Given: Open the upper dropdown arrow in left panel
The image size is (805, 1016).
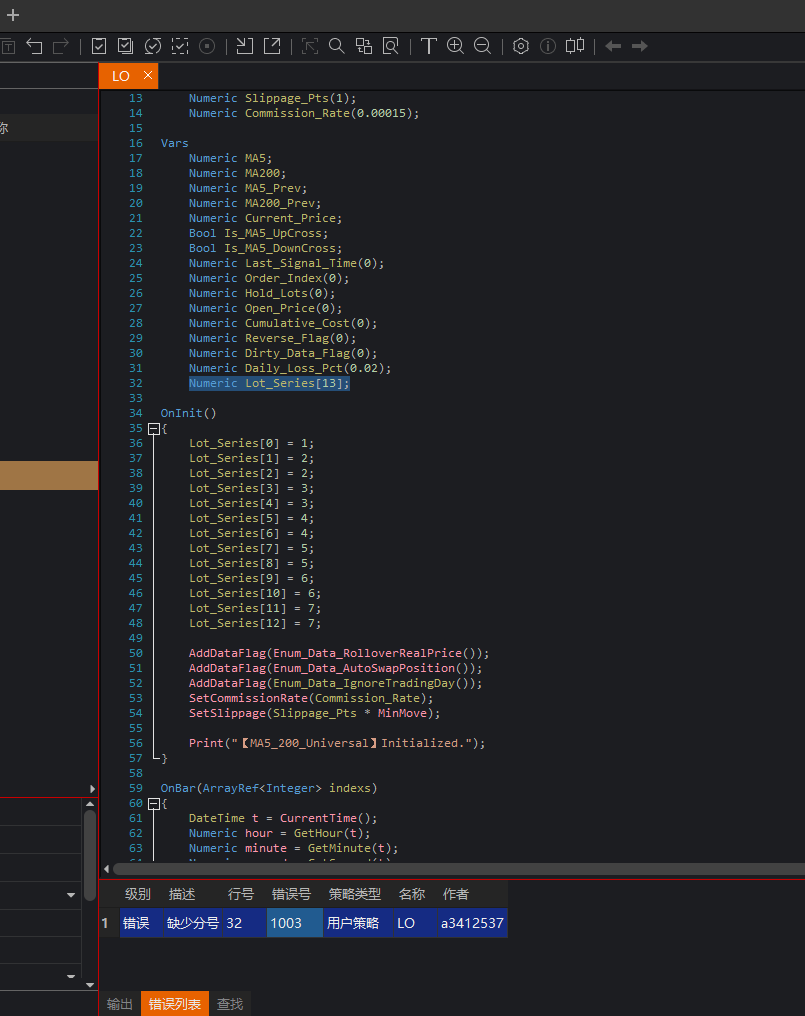Looking at the screenshot, I should pos(71,895).
